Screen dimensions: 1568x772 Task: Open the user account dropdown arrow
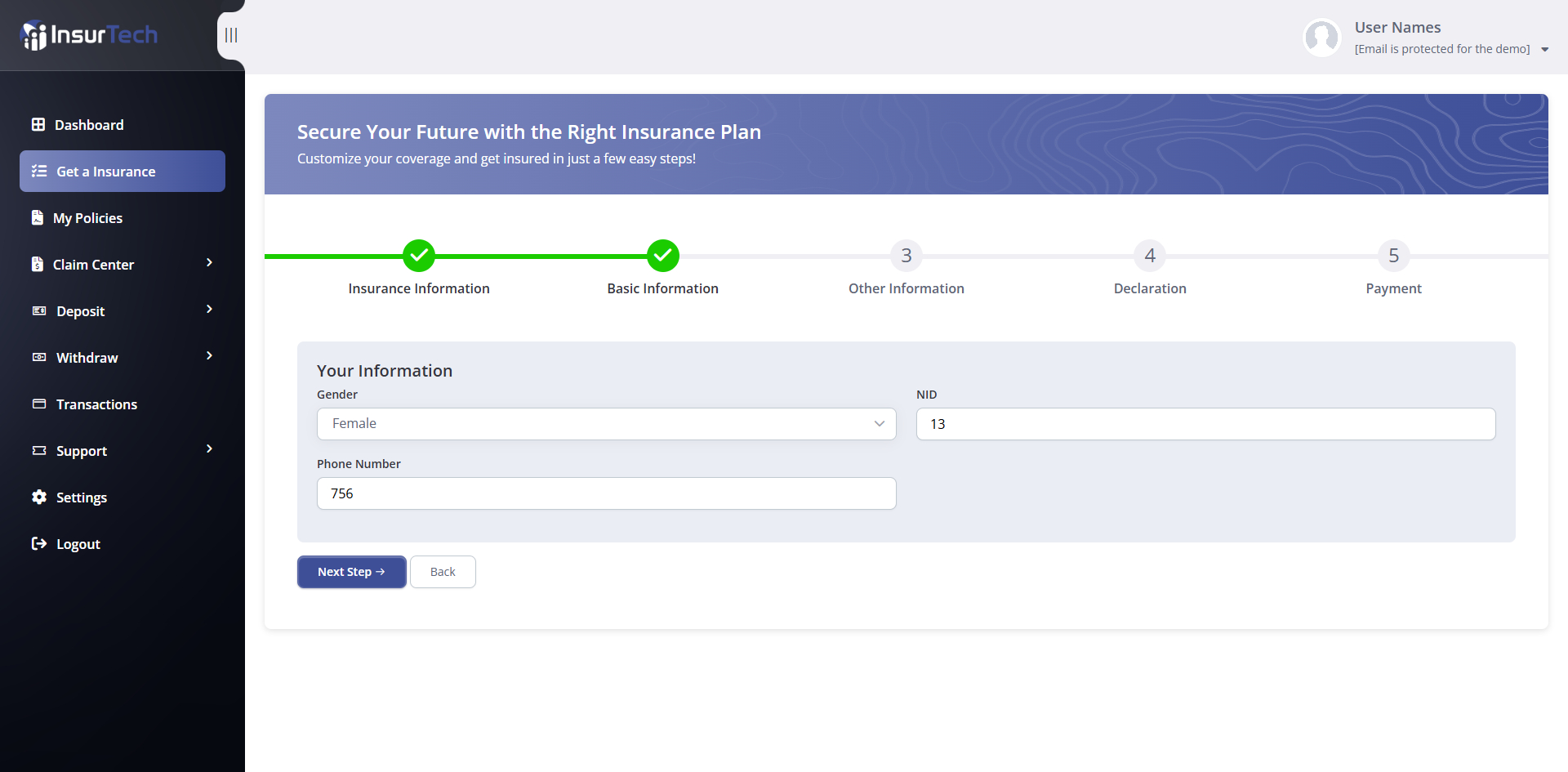click(1544, 50)
